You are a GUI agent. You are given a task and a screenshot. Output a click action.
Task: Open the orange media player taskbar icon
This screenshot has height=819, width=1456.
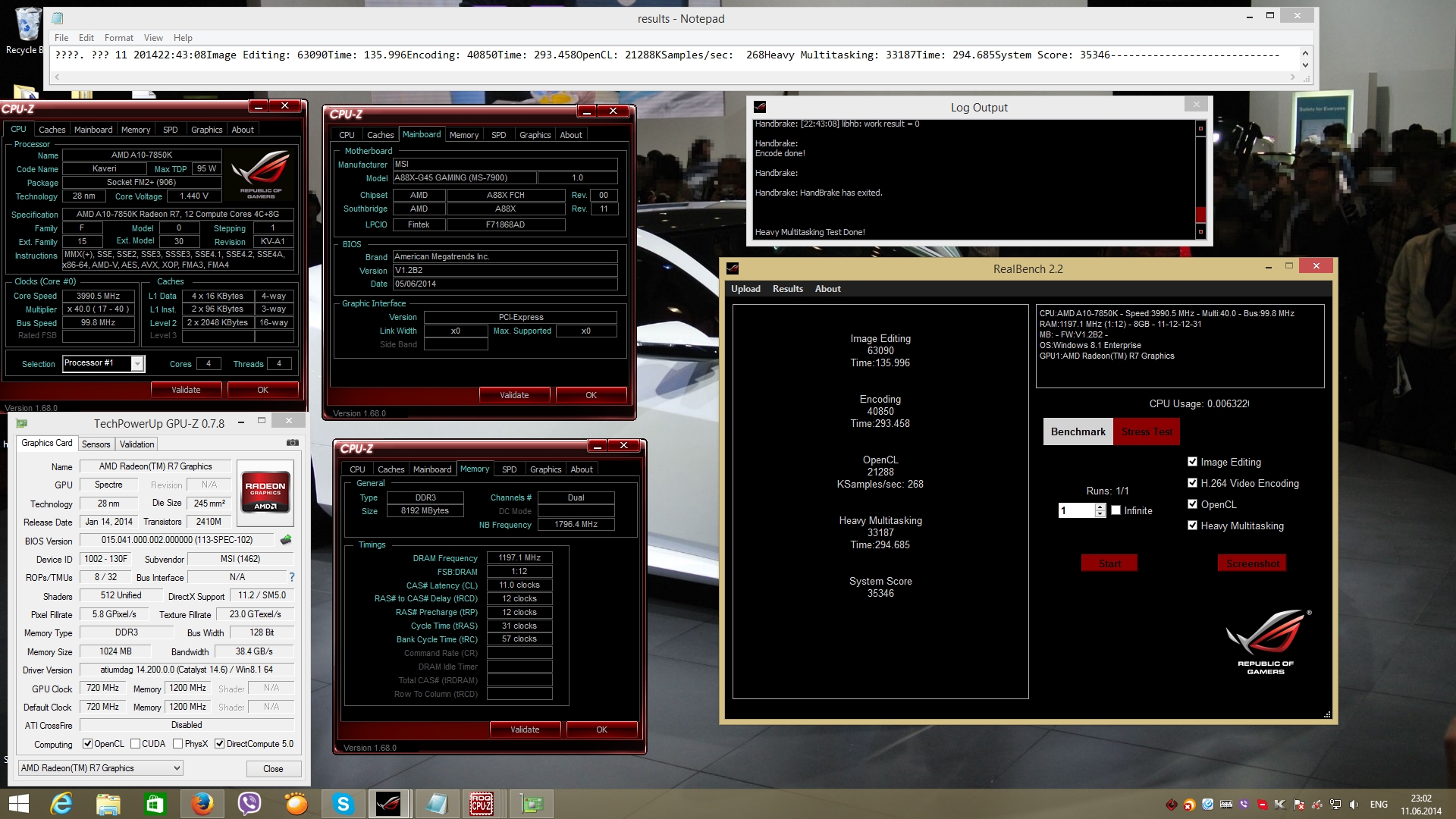(x=296, y=804)
